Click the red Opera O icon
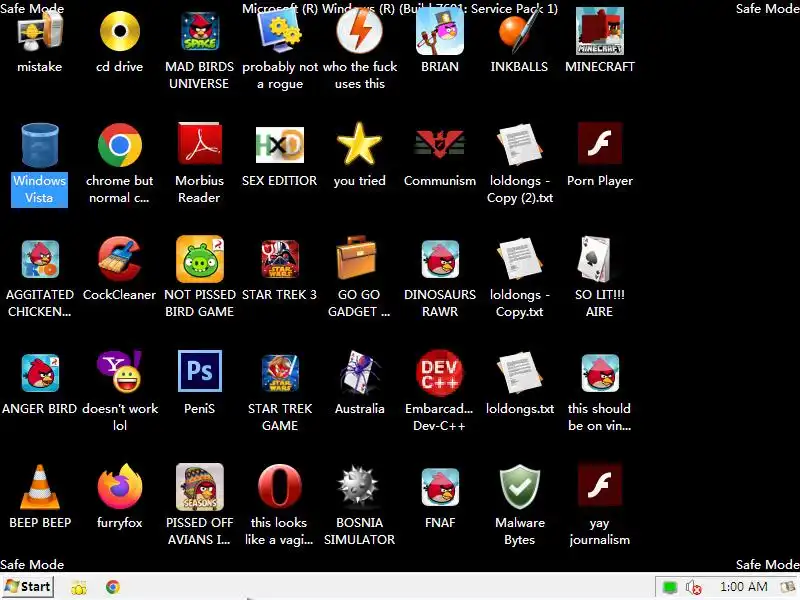This screenshot has width=800, height=600. tap(280, 487)
